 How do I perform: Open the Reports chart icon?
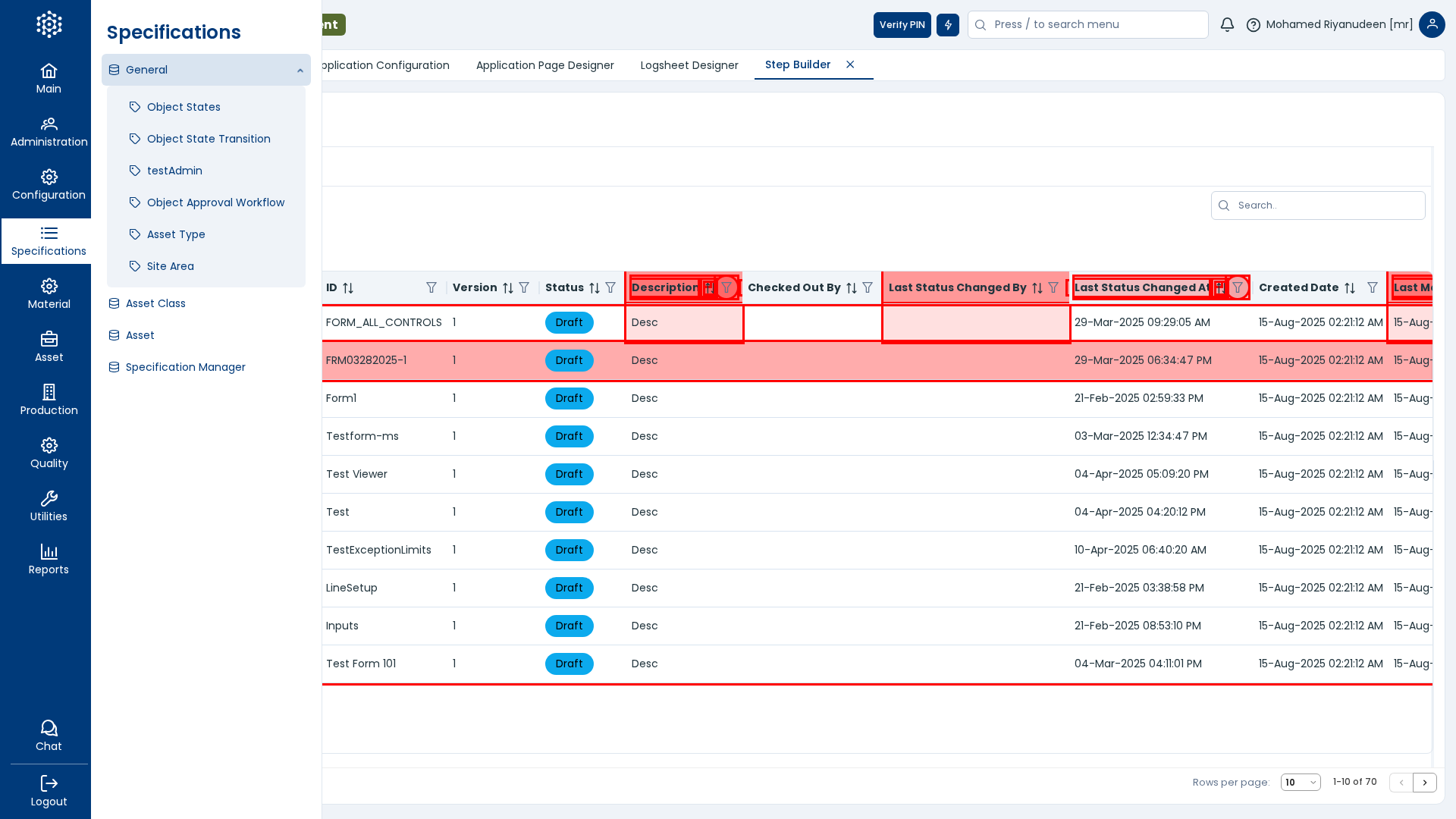coord(49,559)
